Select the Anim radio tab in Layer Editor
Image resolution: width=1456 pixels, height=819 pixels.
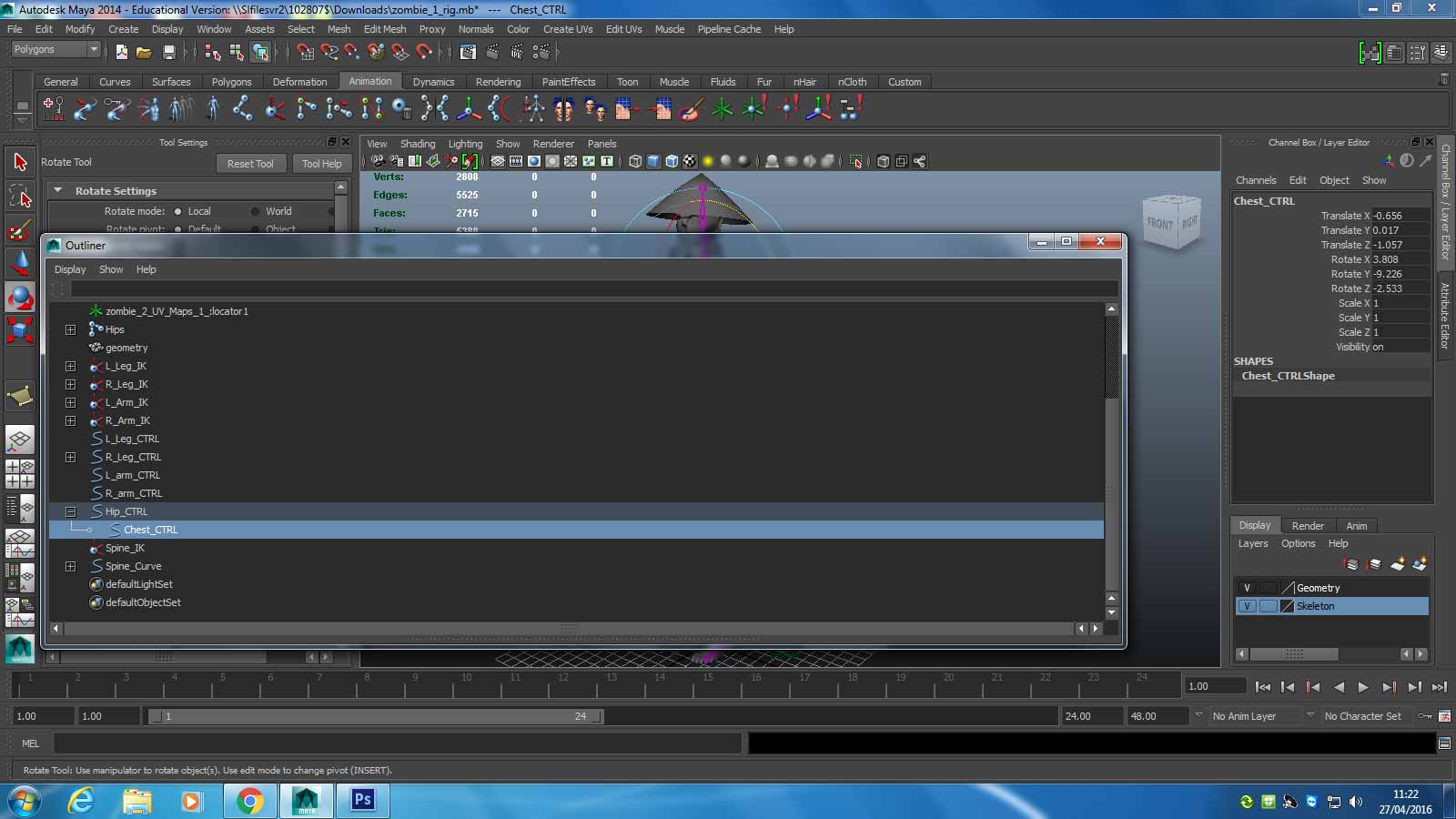coord(1356,526)
